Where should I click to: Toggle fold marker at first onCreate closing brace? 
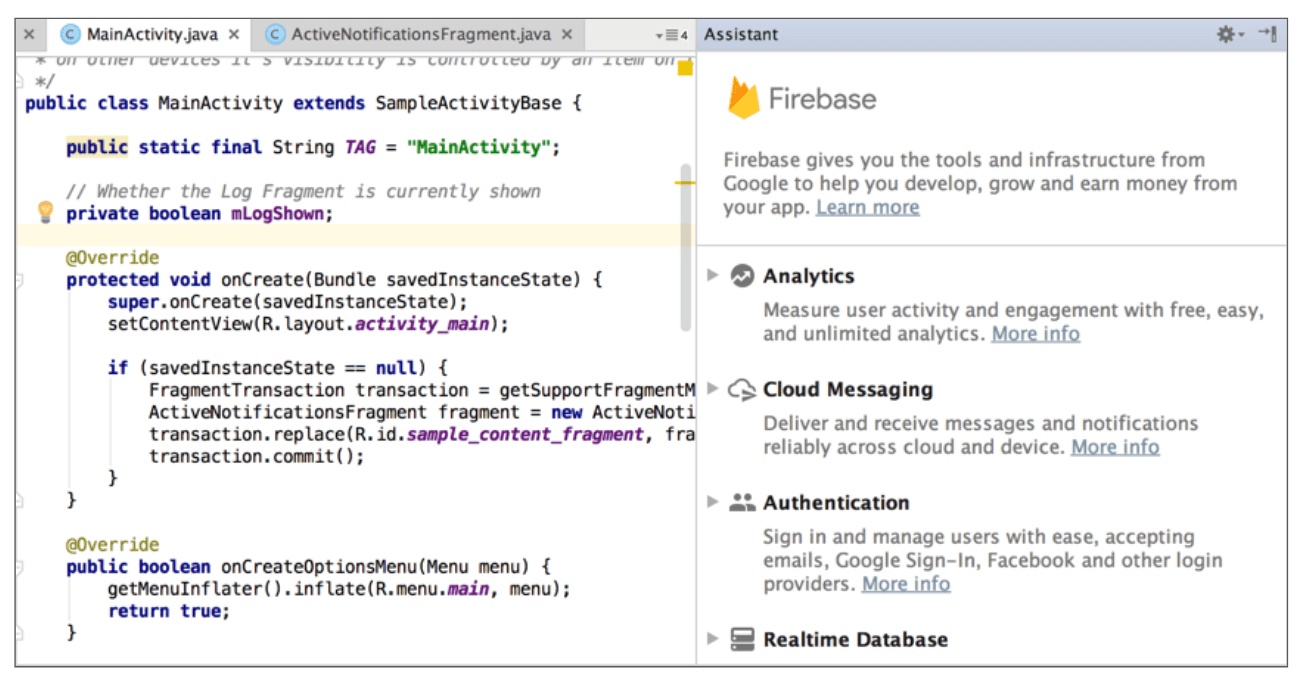click(x=19, y=500)
